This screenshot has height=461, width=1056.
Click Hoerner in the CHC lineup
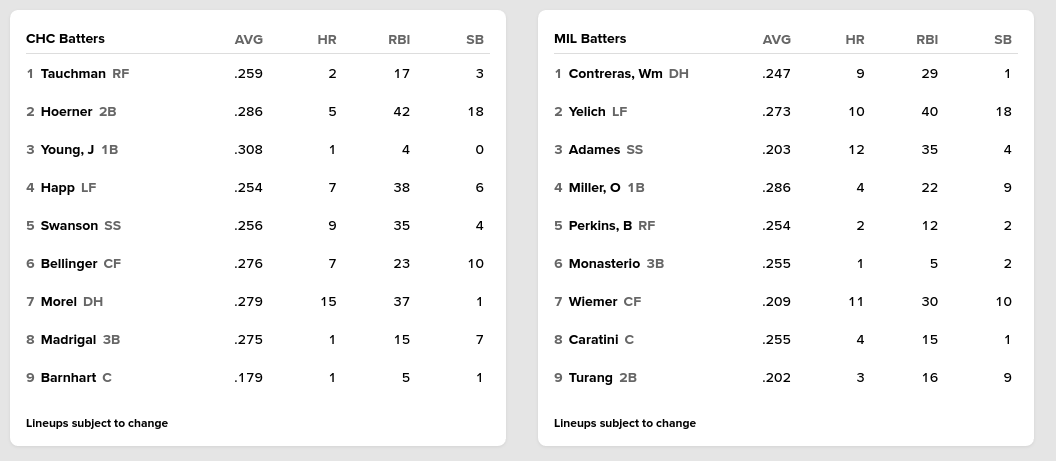(x=66, y=112)
